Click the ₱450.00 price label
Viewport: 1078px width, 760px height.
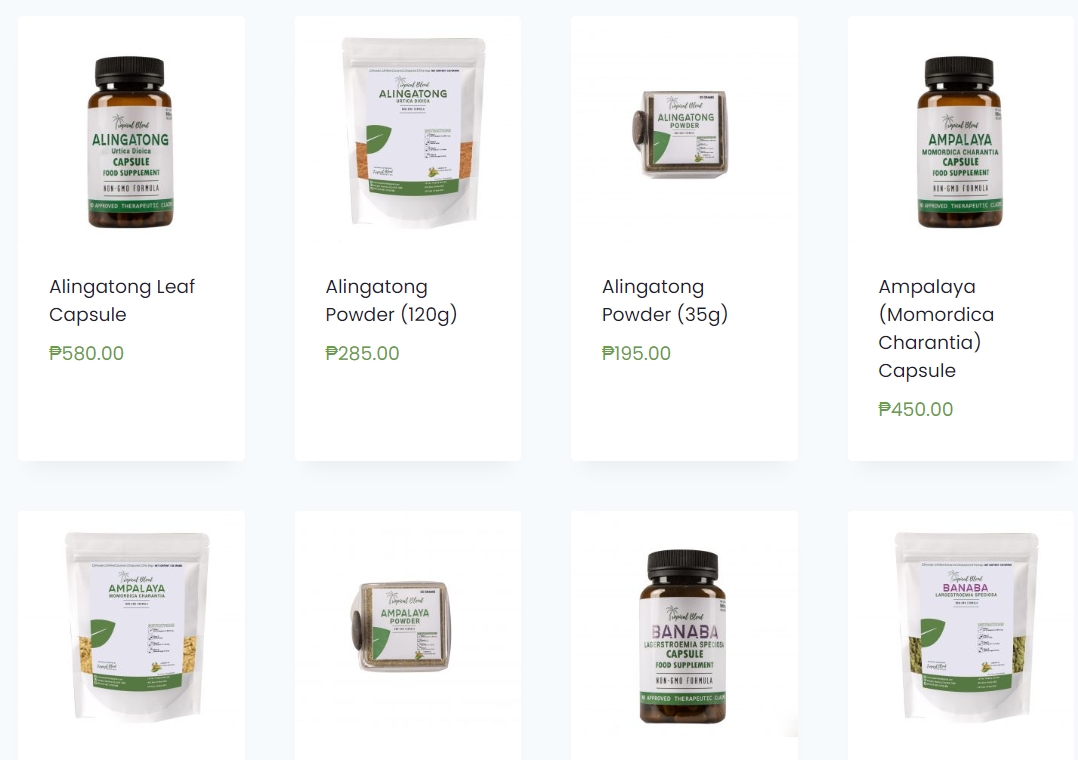tap(916, 409)
